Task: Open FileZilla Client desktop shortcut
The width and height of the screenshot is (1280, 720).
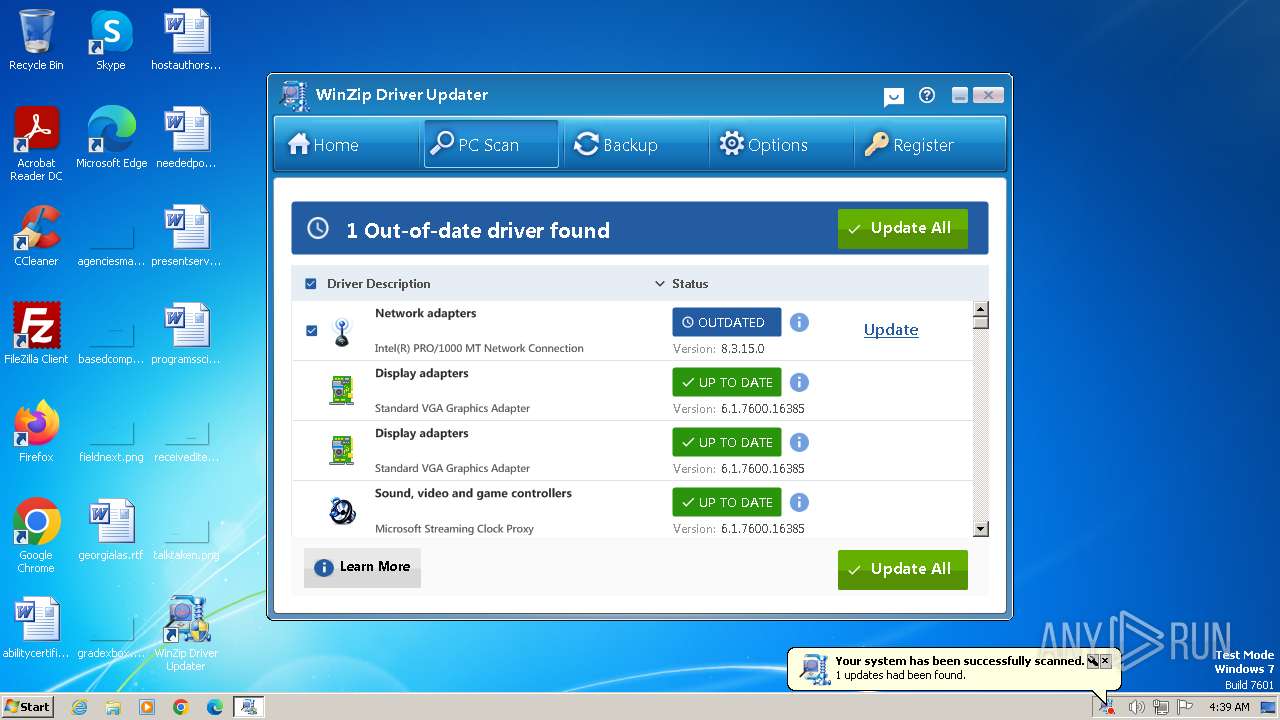Action: 36,334
